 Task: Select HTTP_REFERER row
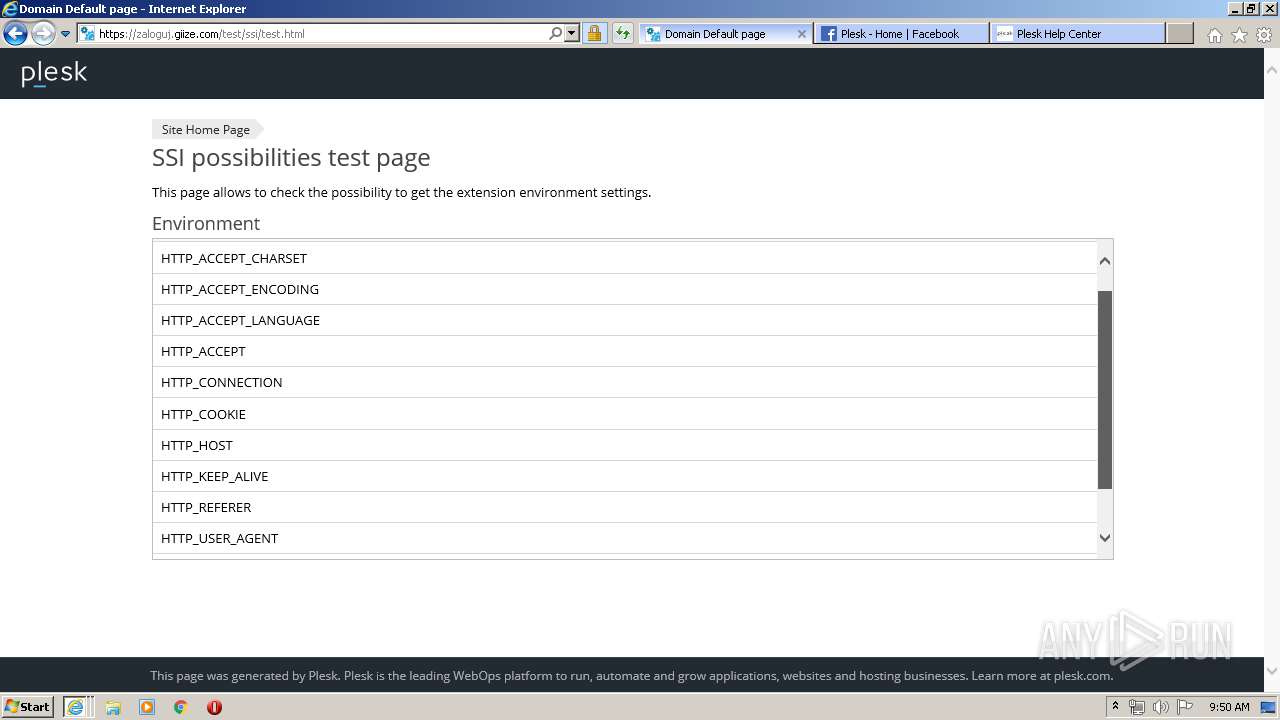tap(625, 507)
